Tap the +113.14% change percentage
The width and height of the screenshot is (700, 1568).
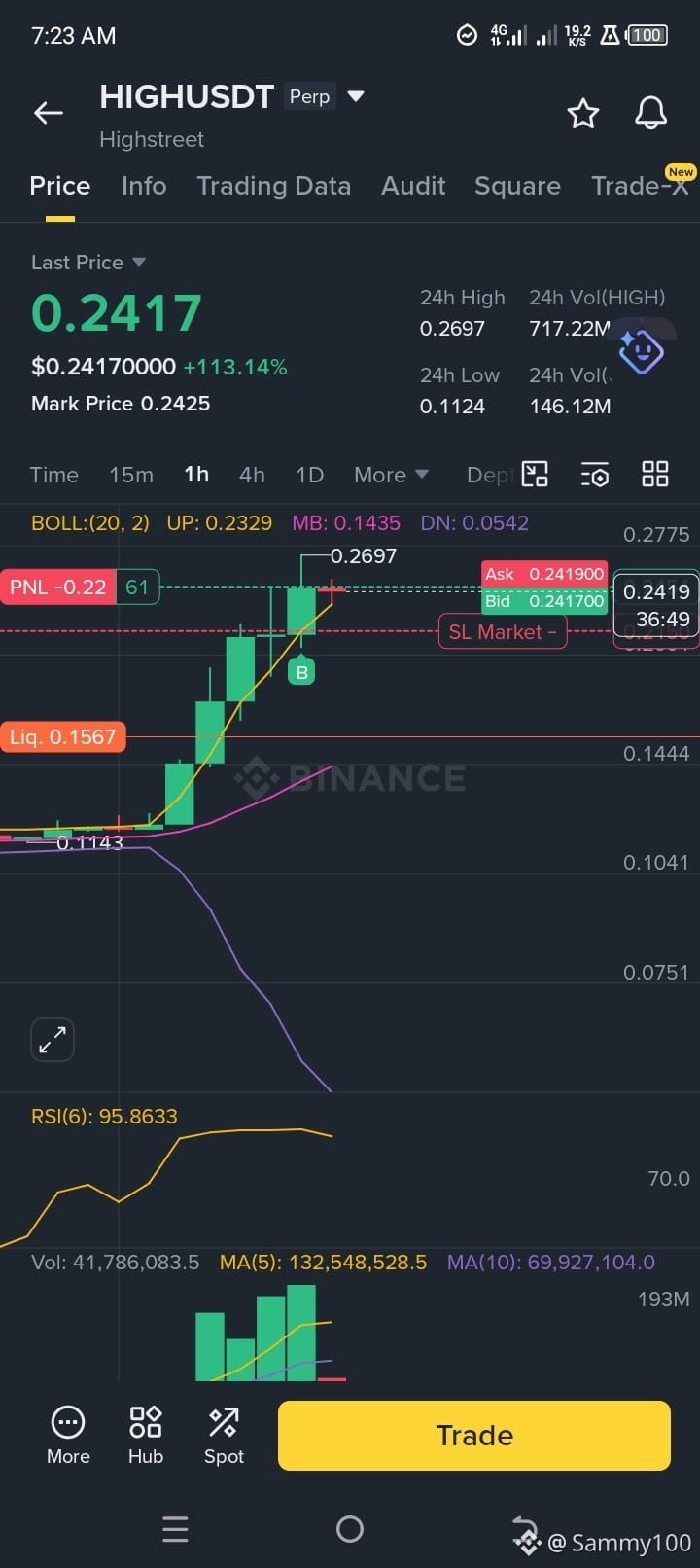point(235,367)
